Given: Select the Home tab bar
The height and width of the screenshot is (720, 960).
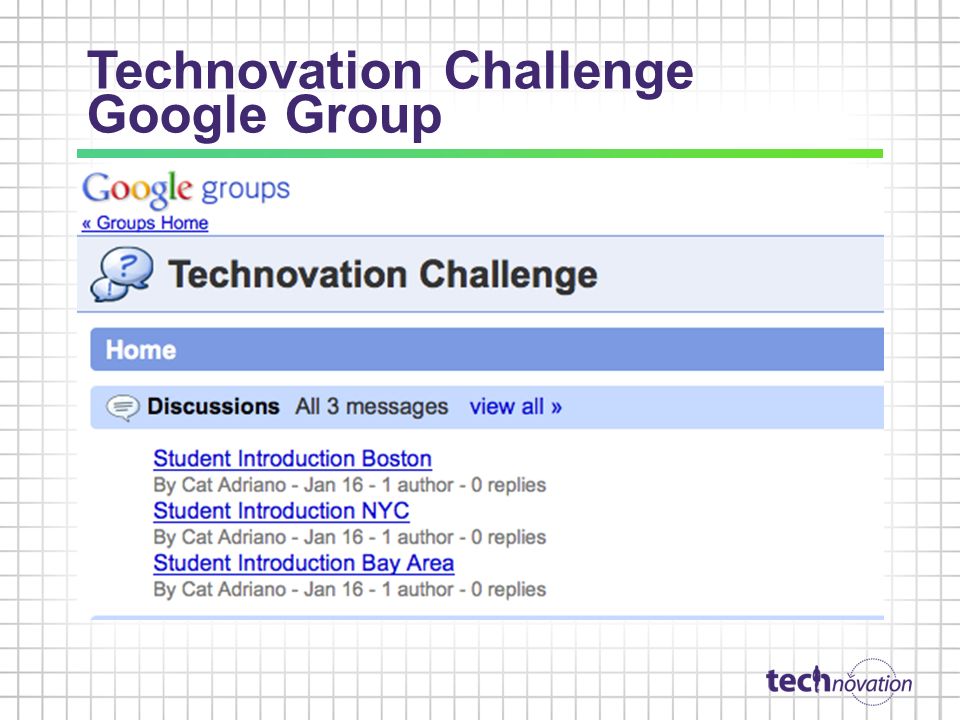Looking at the screenshot, I should [x=487, y=350].
